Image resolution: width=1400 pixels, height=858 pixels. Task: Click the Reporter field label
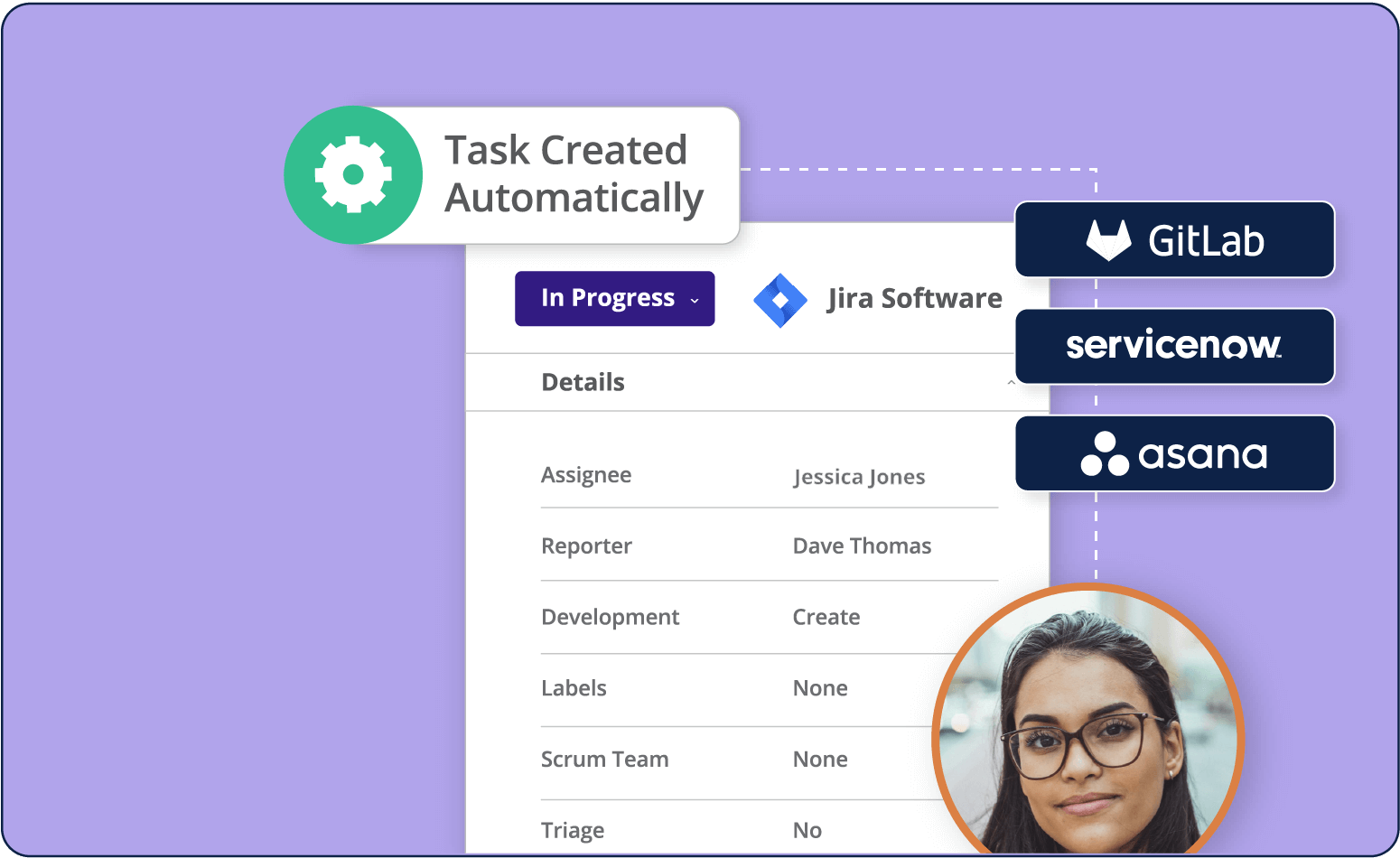[x=586, y=546]
